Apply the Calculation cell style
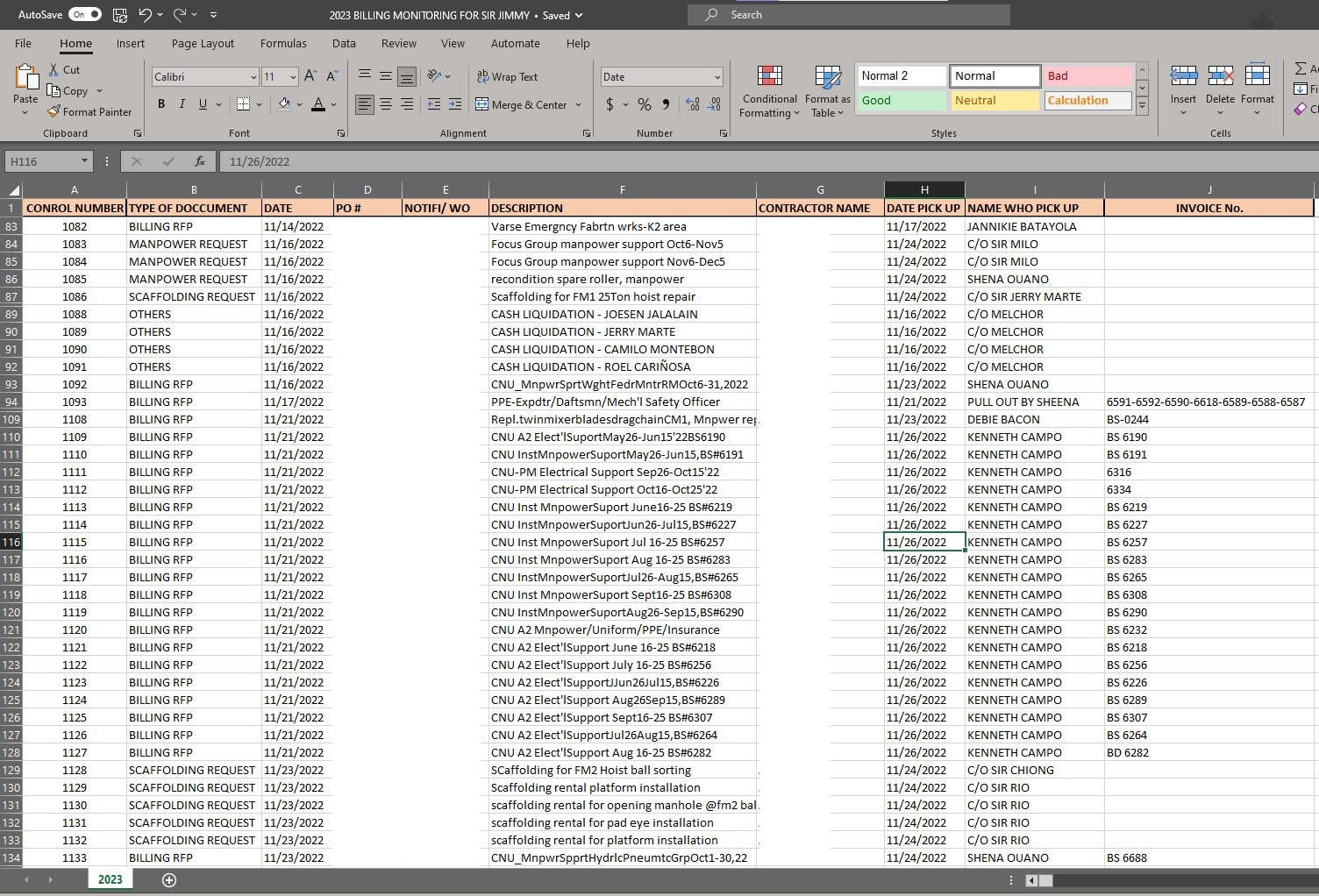1319x896 pixels. [x=1088, y=100]
